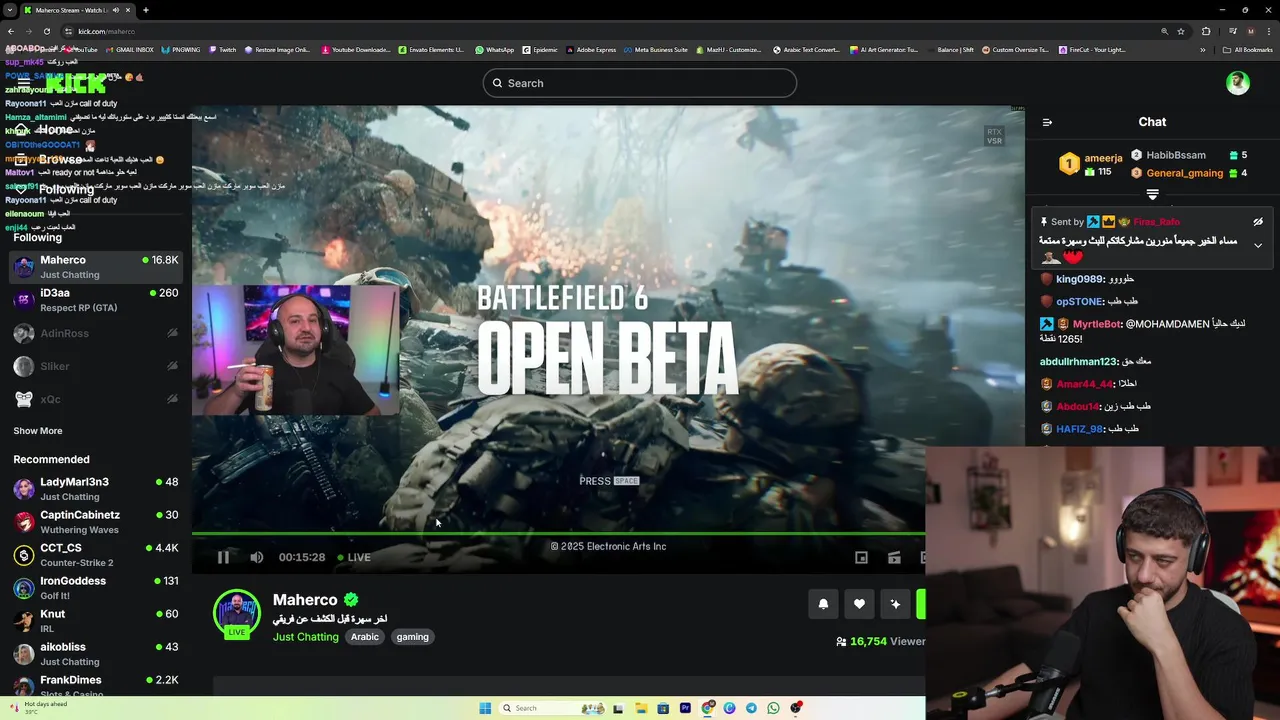Go back in Chrome
1280x720 pixels.
click(x=10, y=31)
